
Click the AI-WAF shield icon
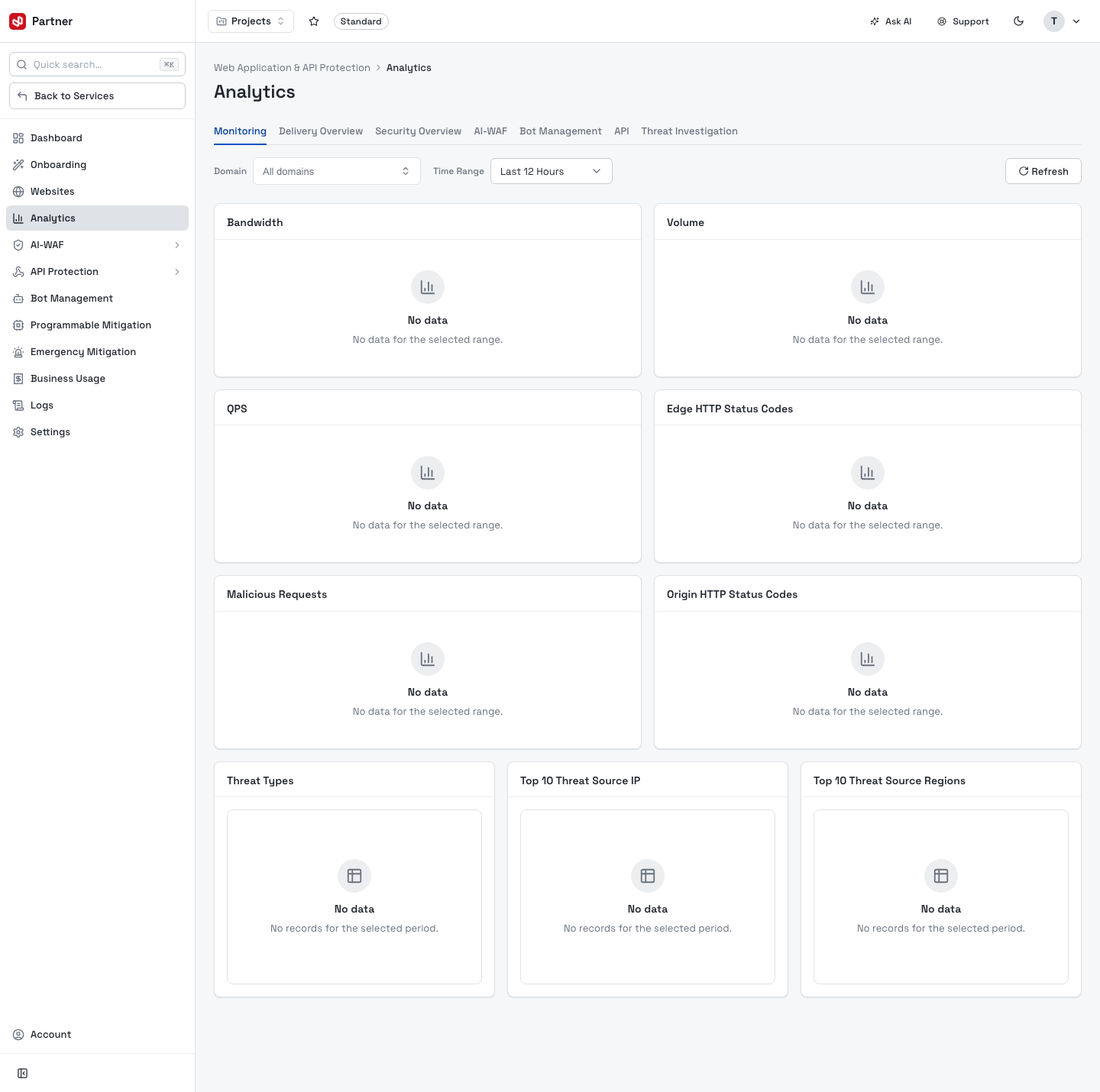pos(18,245)
